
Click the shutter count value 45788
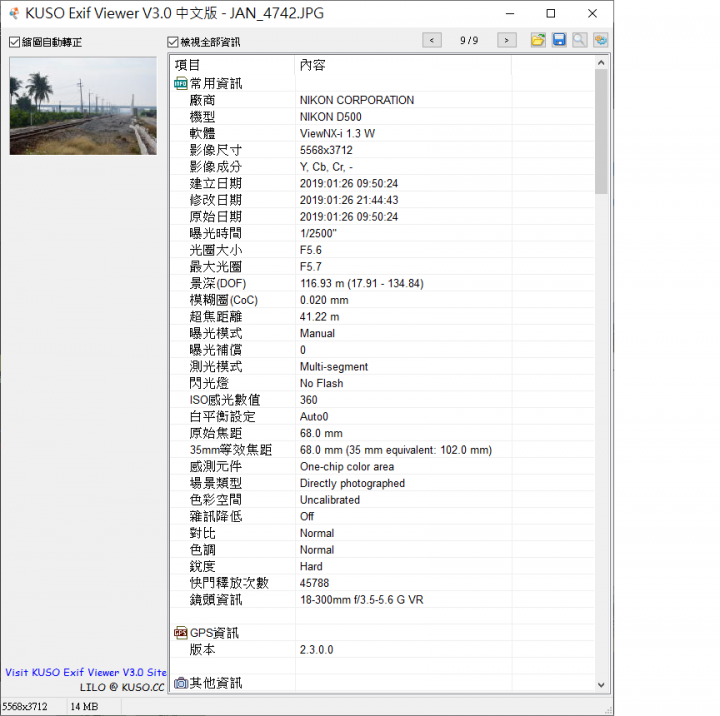[x=314, y=583]
